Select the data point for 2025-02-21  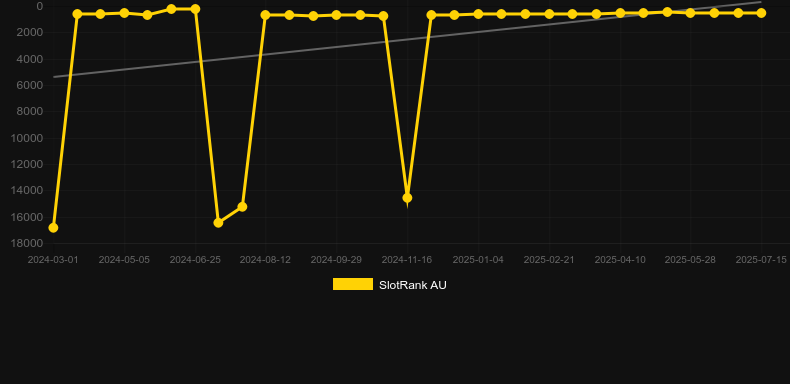click(549, 14)
